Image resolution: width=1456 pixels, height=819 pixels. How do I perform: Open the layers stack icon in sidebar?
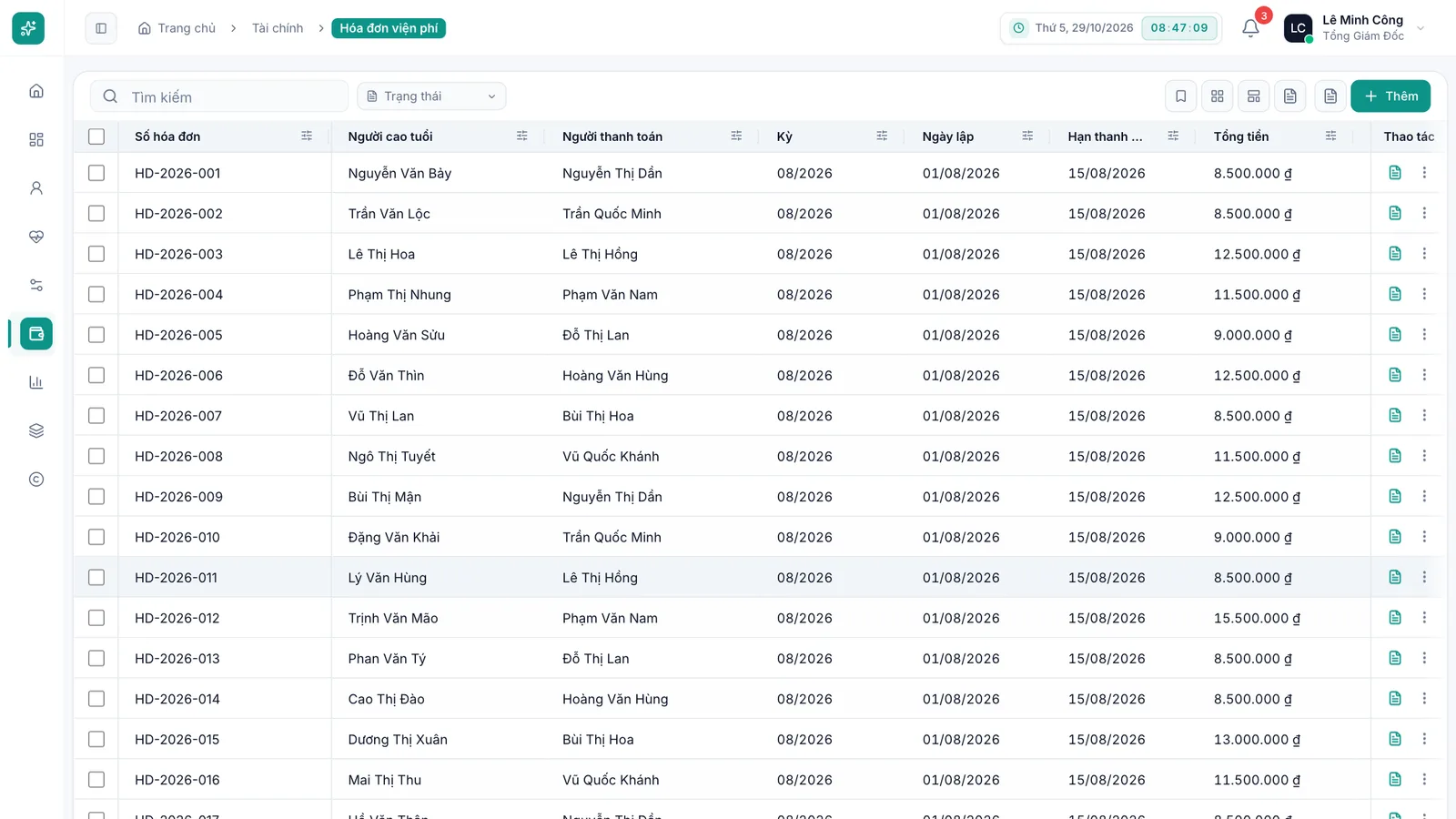click(36, 430)
